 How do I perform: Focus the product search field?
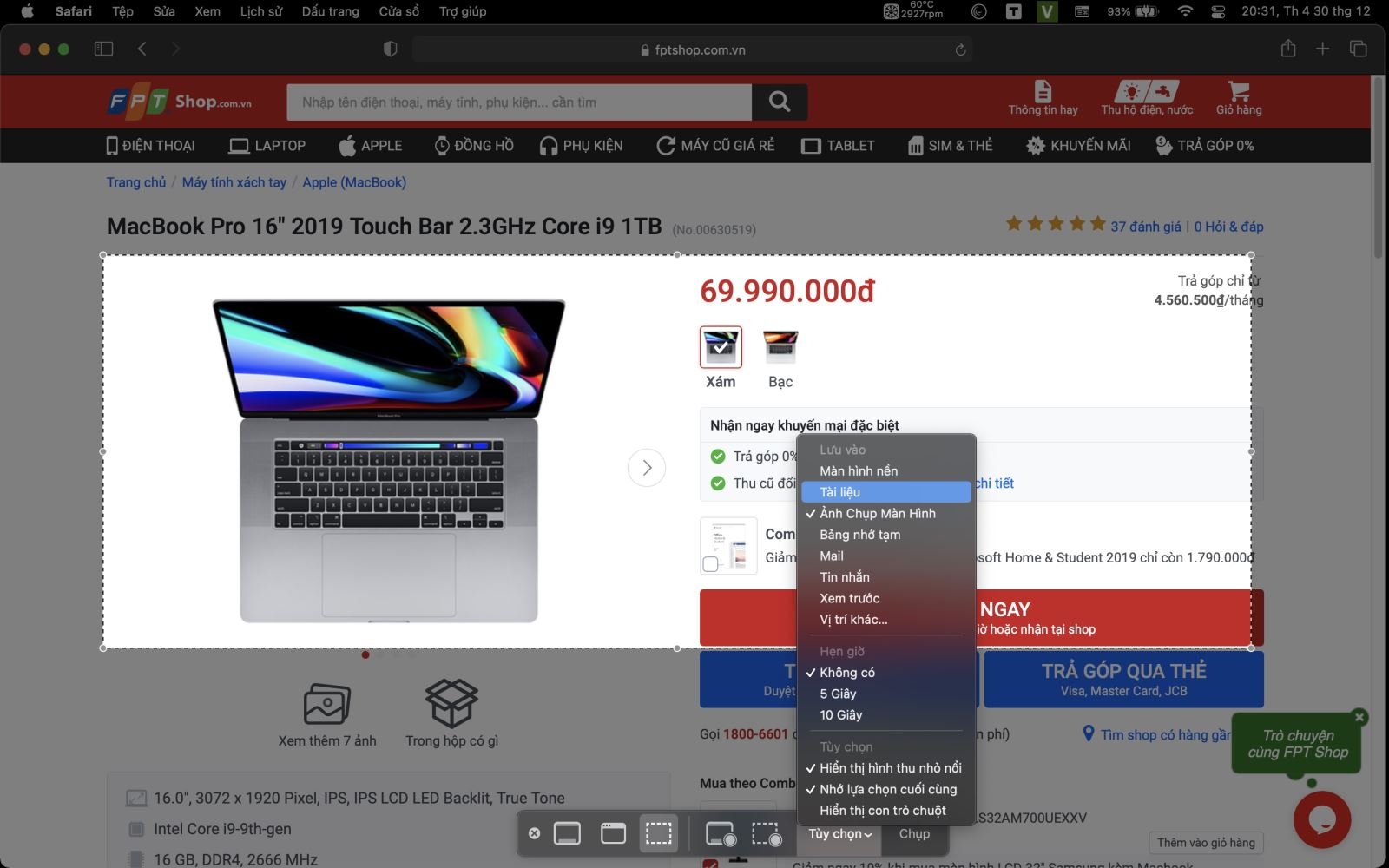(519, 102)
